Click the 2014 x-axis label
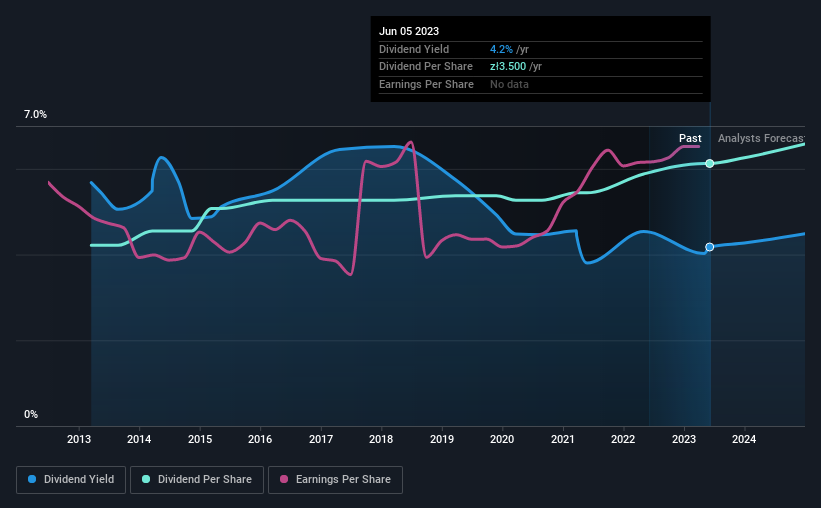 (139, 439)
